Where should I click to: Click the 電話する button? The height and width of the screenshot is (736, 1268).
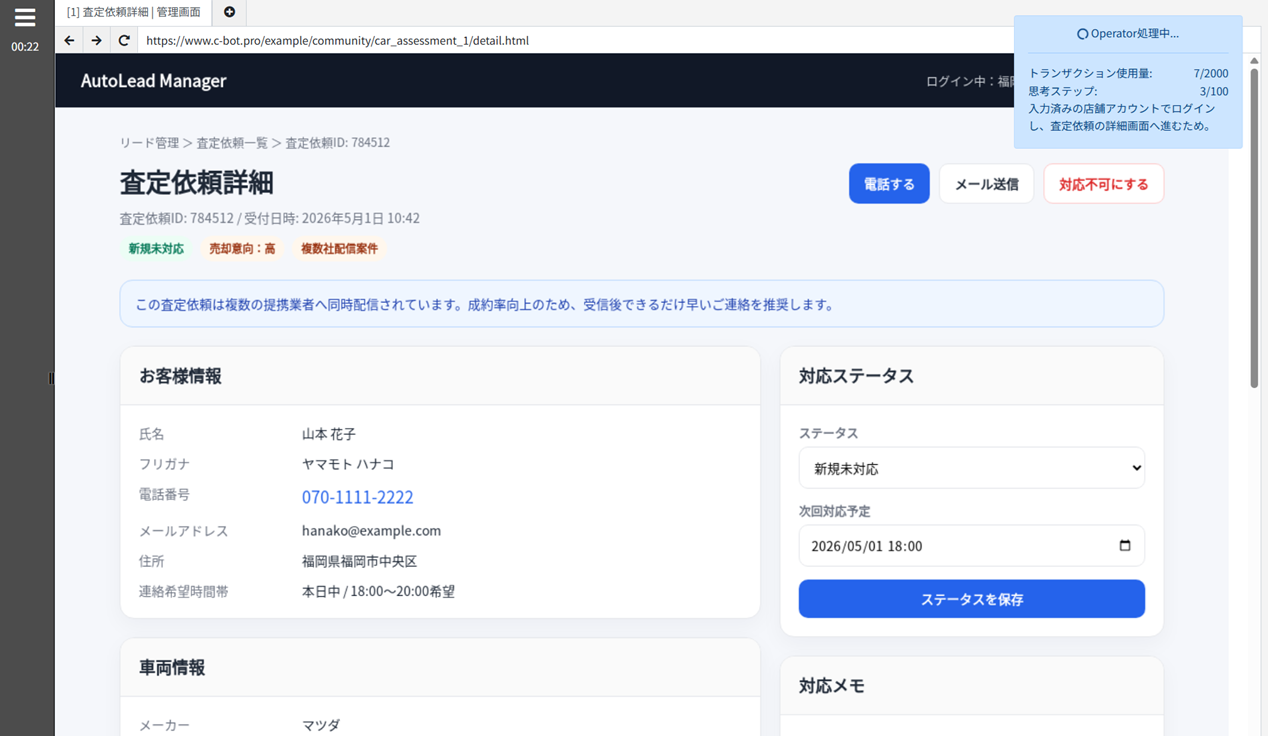[x=889, y=184]
